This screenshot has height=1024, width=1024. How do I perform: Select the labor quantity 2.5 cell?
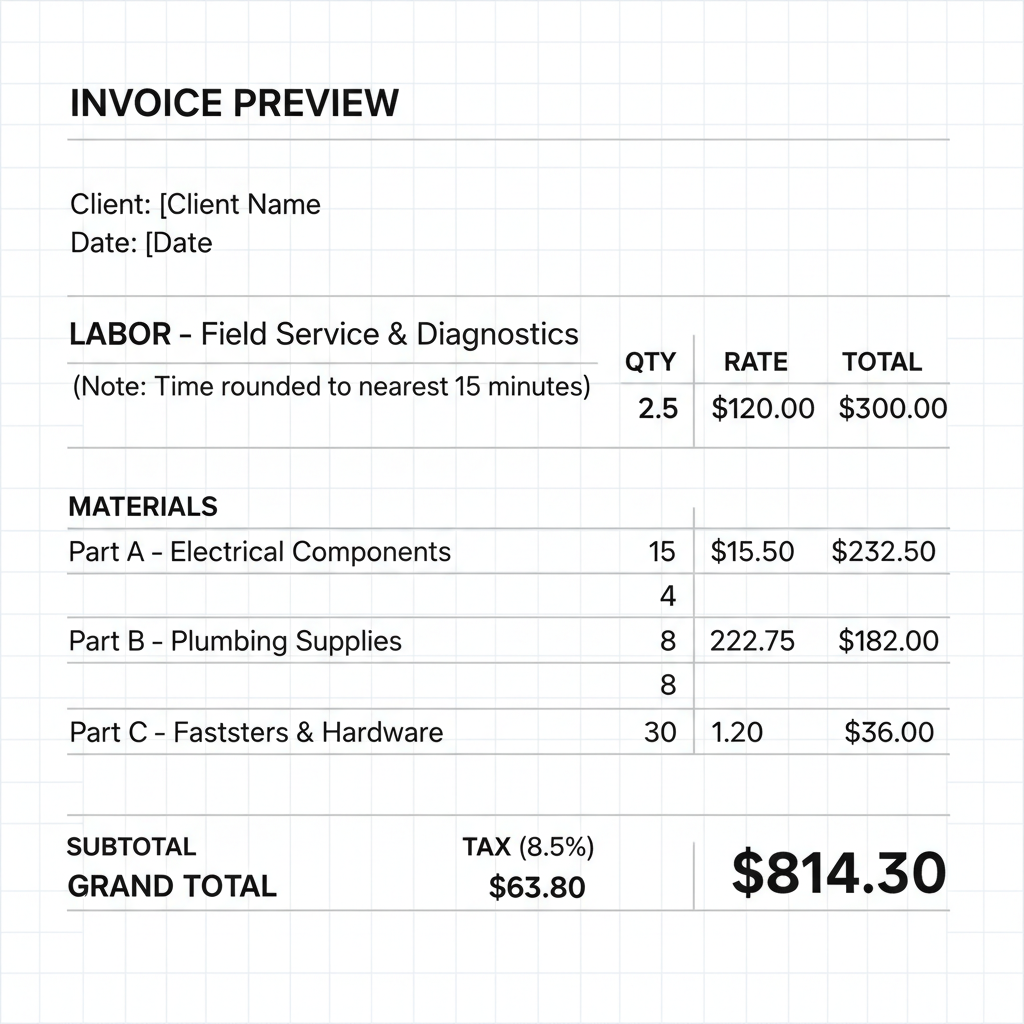[657, 408]
